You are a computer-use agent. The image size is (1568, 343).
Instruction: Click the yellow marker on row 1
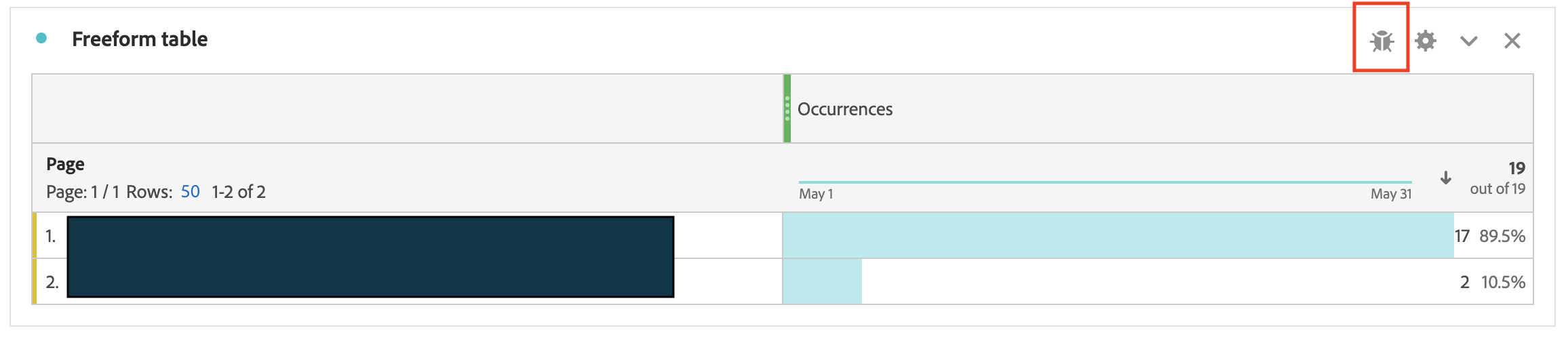click(x=35, y=235)
